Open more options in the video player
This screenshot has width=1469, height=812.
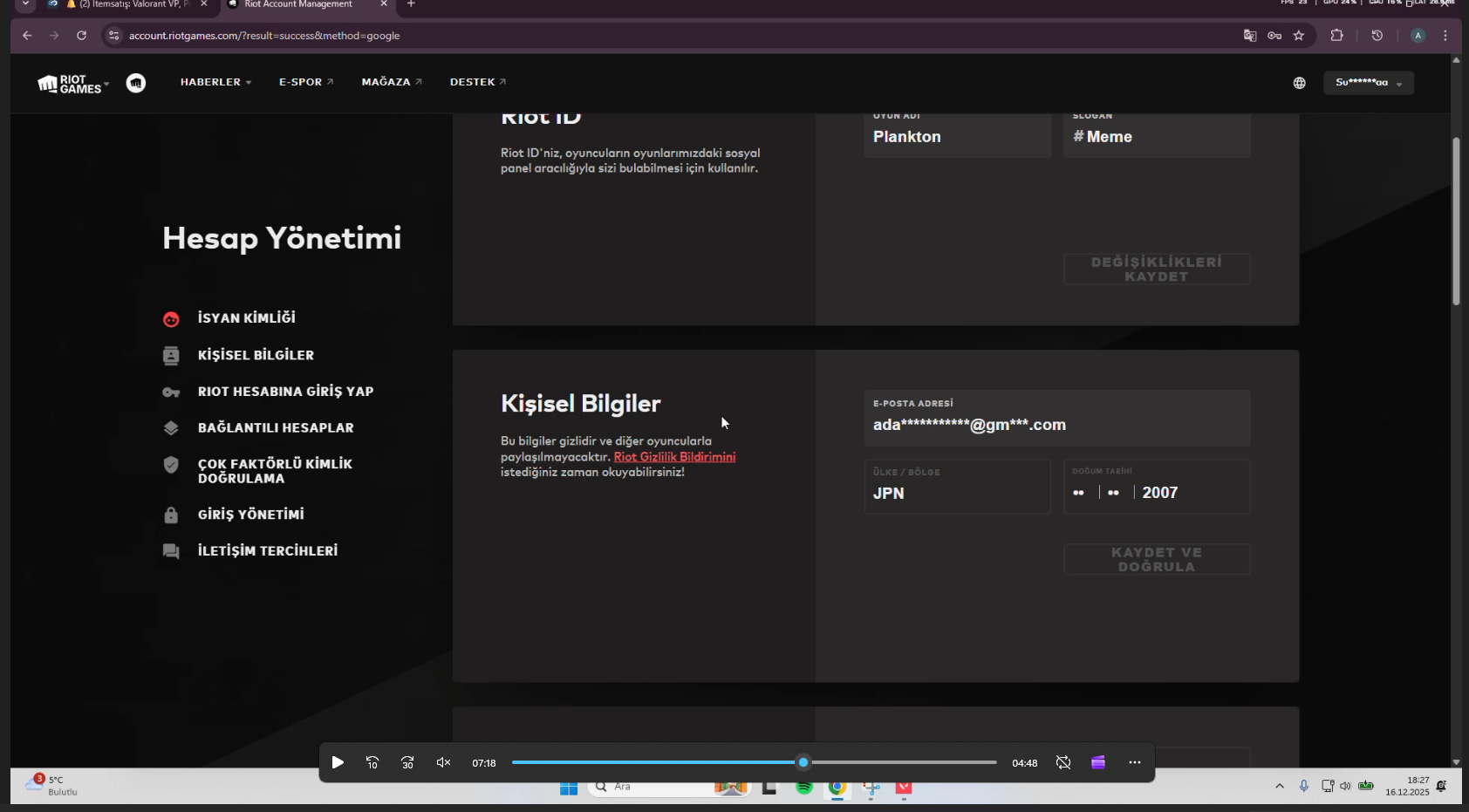point(1135,763)
